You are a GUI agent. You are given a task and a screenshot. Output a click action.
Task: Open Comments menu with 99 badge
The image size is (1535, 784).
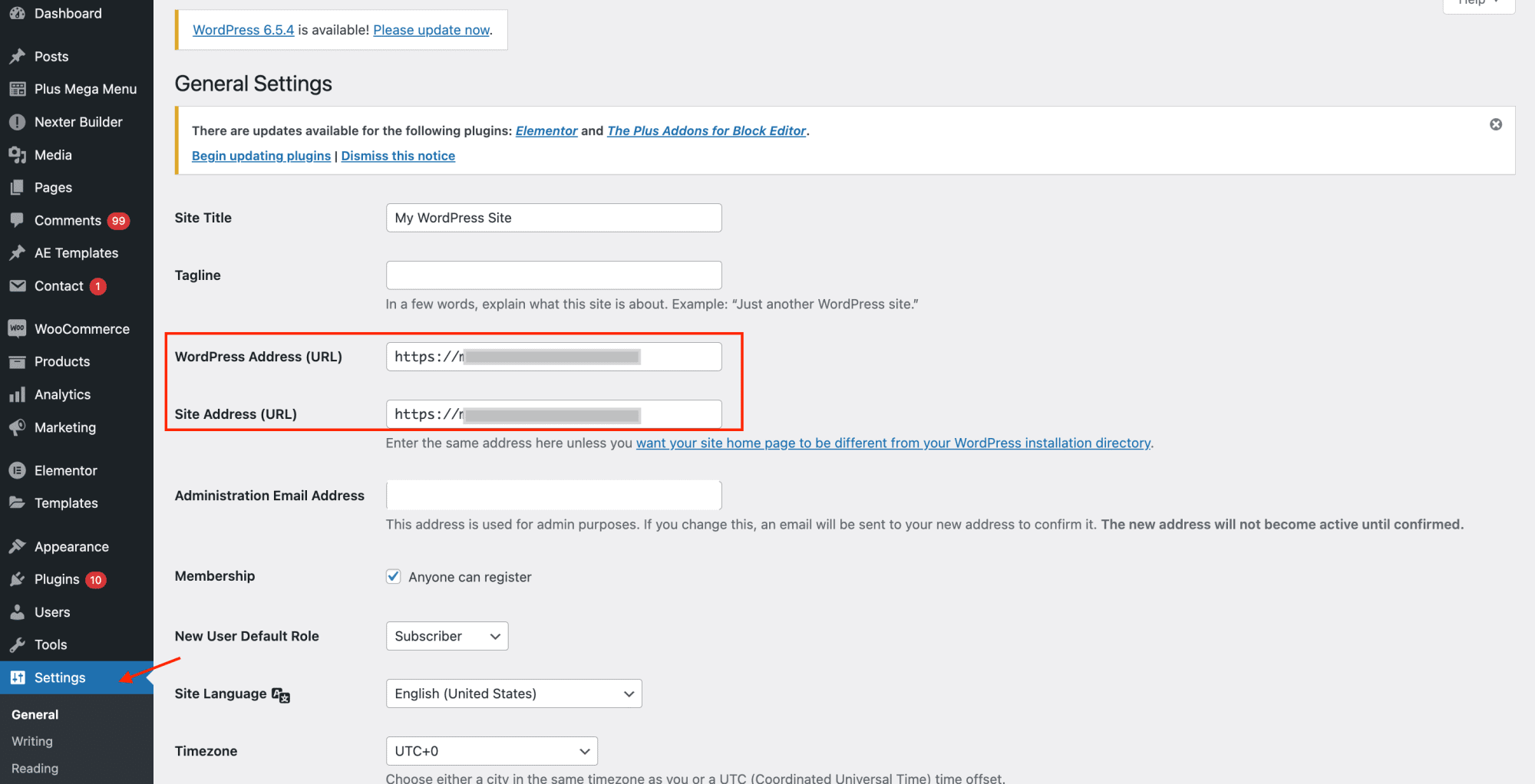[68, 220]
